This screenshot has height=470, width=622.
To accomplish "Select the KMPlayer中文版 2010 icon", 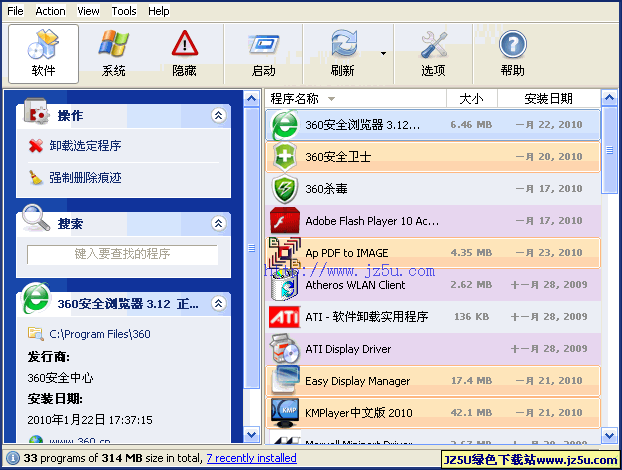I will tap(284, 413).
